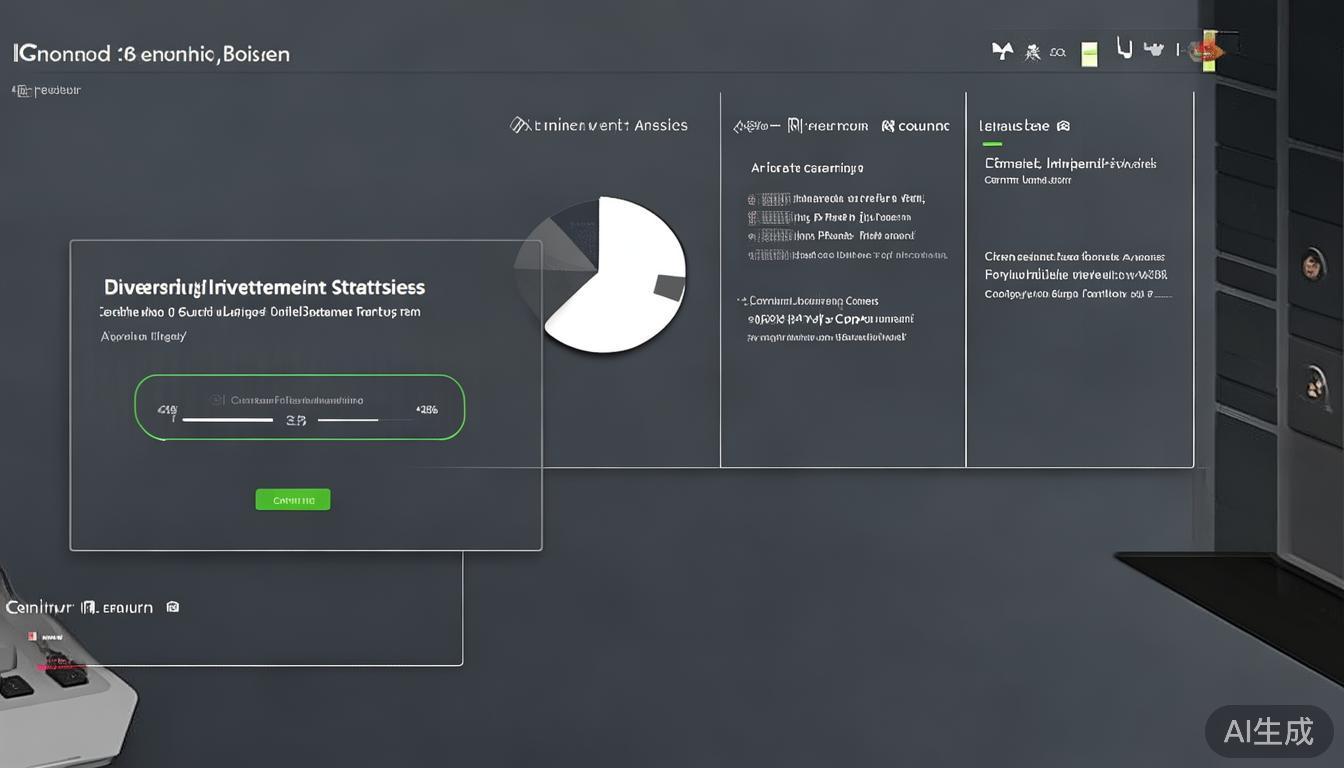1344x768 pixels.
Task: Click the white slider track in green-outlined box
Action: pos(228,421)
